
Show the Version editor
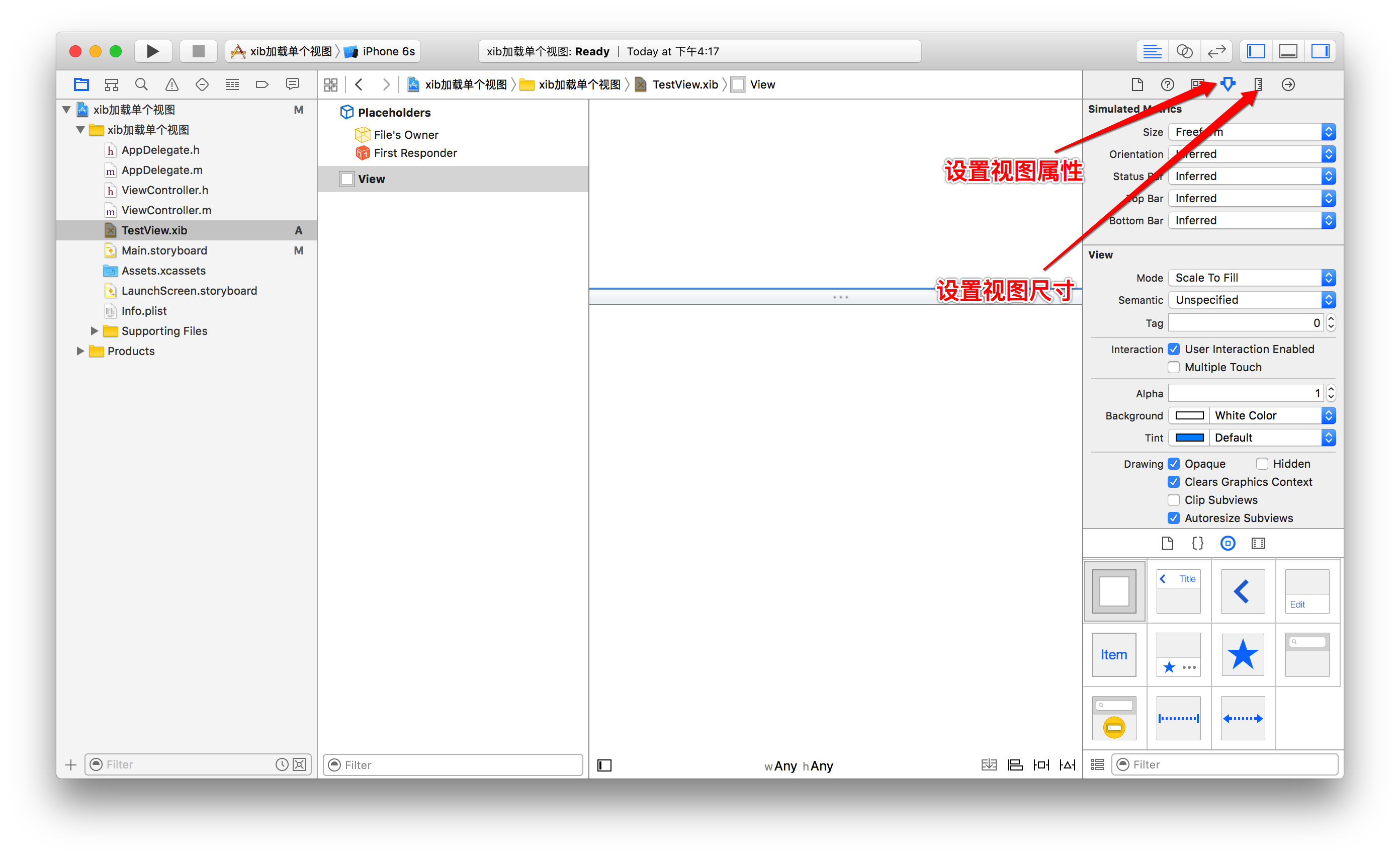coord(1216,52)
